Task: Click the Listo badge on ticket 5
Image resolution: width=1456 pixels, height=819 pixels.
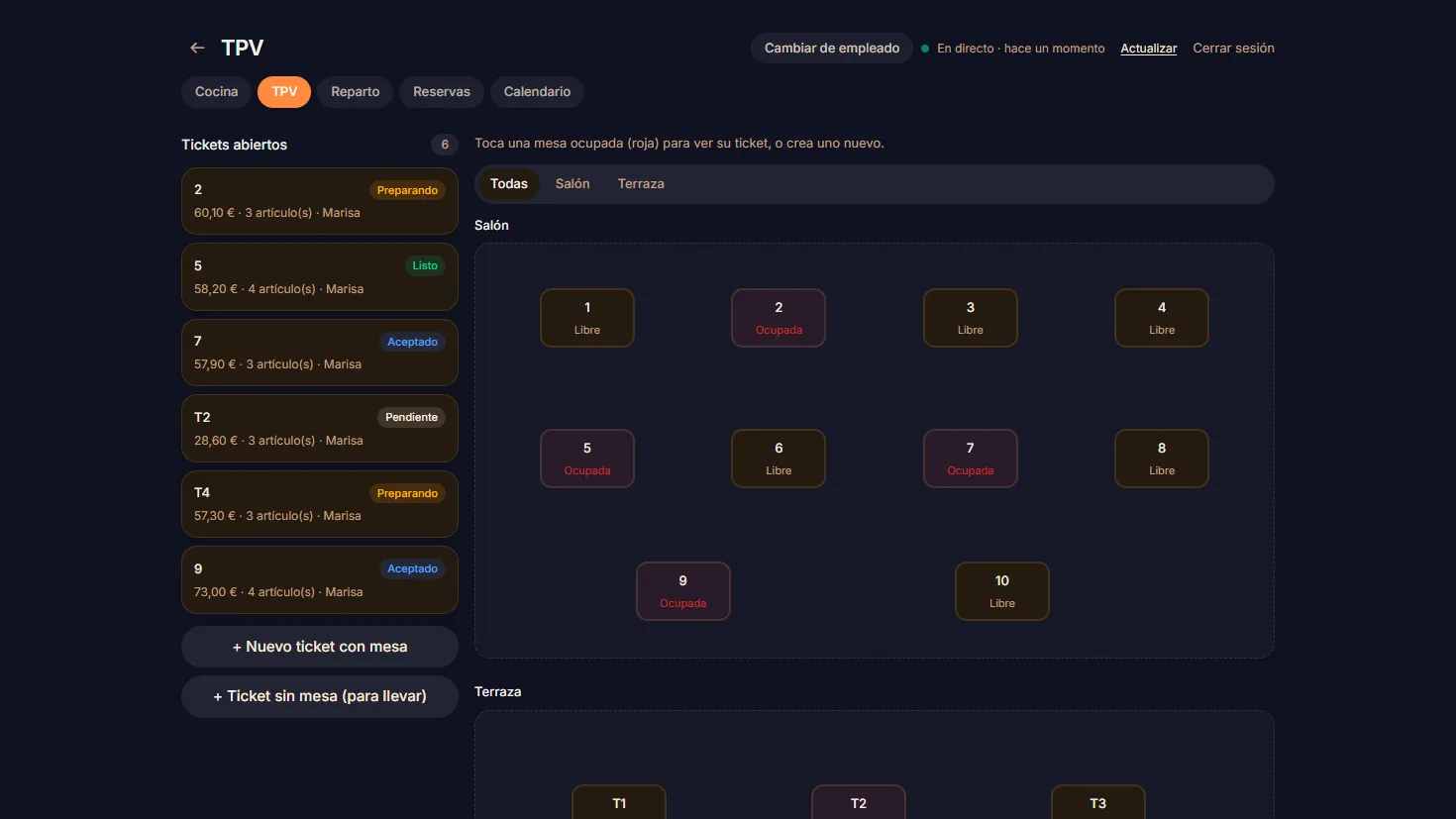Action: tap(425, 265)
